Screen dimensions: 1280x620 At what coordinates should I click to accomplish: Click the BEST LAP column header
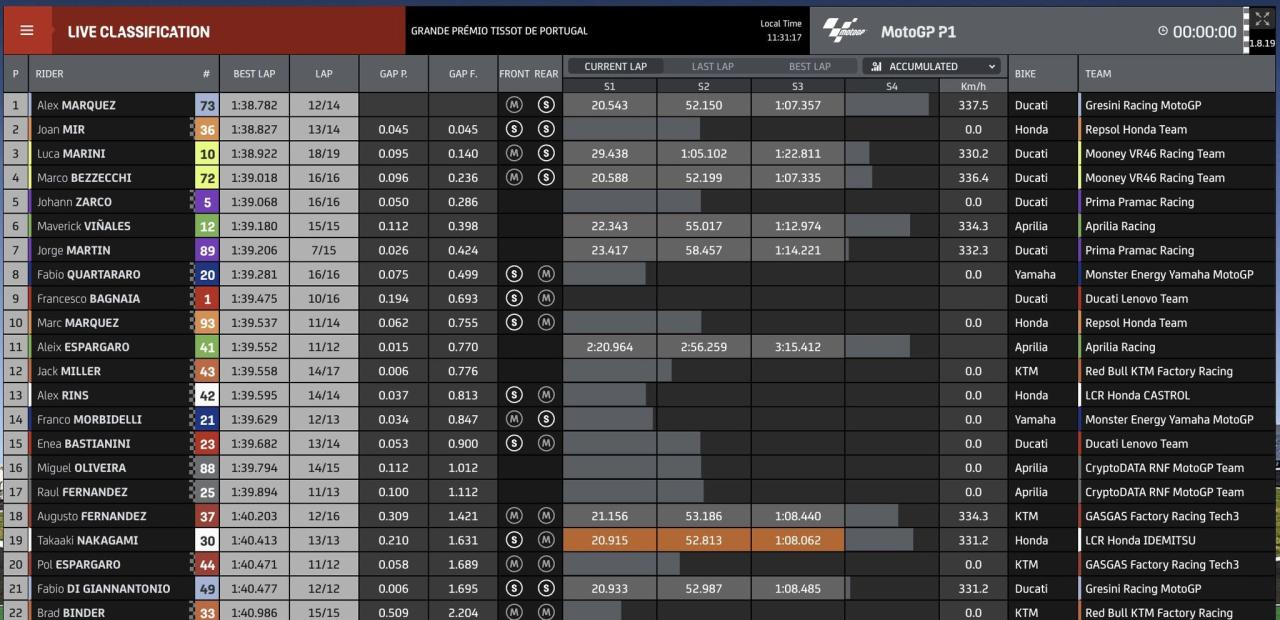click(254, 74)
